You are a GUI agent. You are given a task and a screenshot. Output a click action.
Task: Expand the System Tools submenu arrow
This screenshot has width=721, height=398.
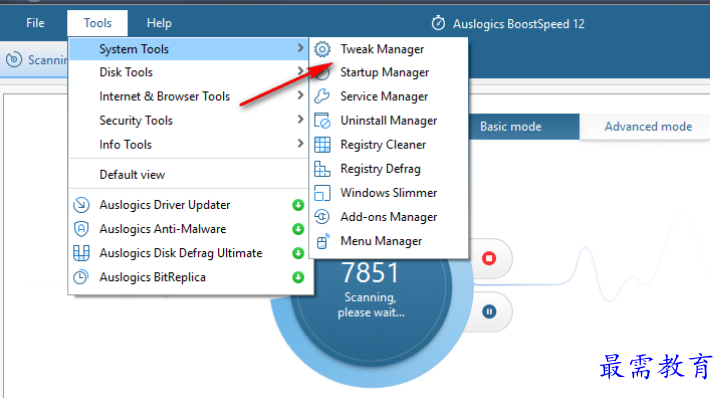(x=300, y=48)
